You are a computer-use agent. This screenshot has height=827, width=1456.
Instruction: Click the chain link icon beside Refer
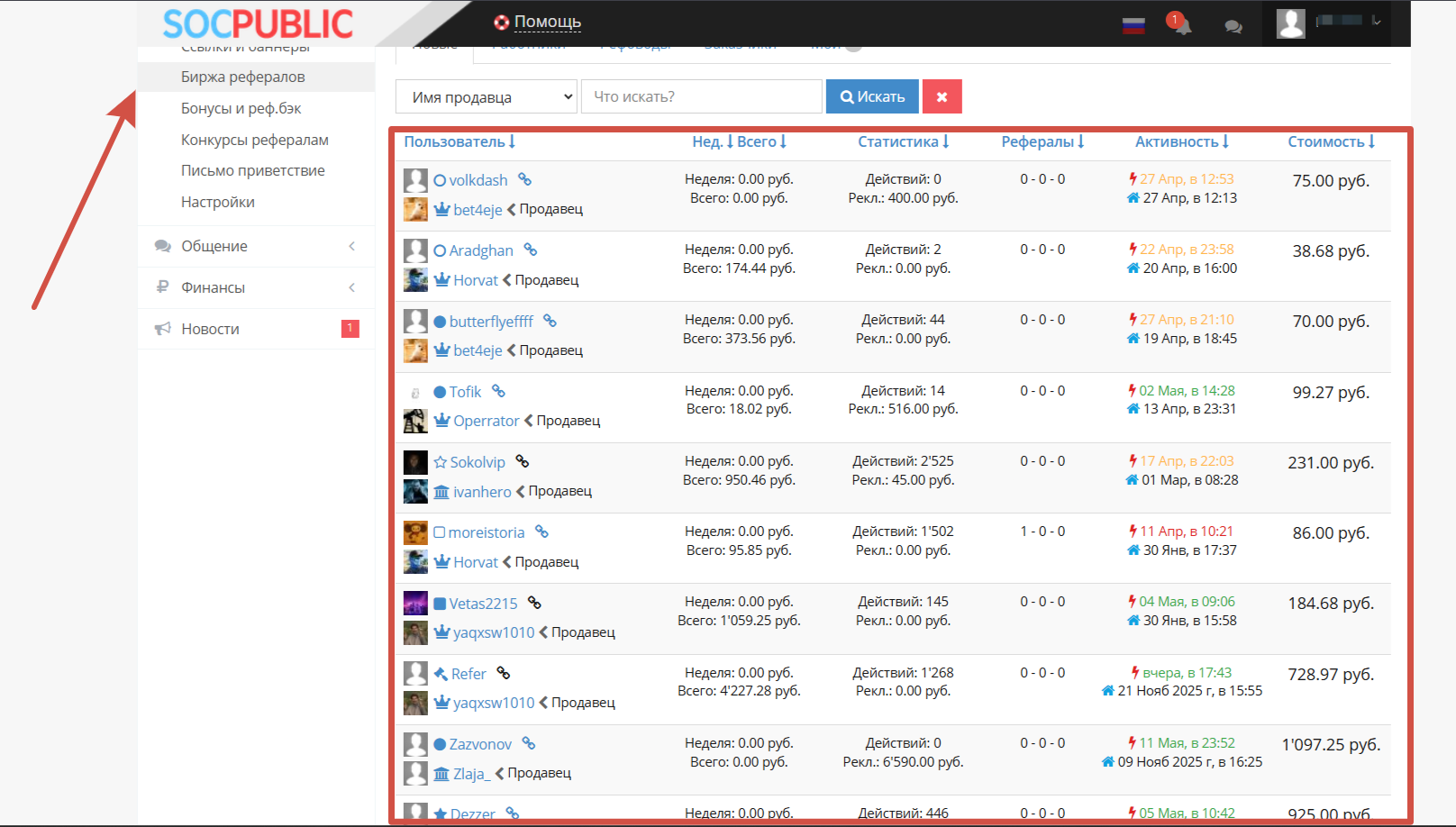tap(504, 673)
